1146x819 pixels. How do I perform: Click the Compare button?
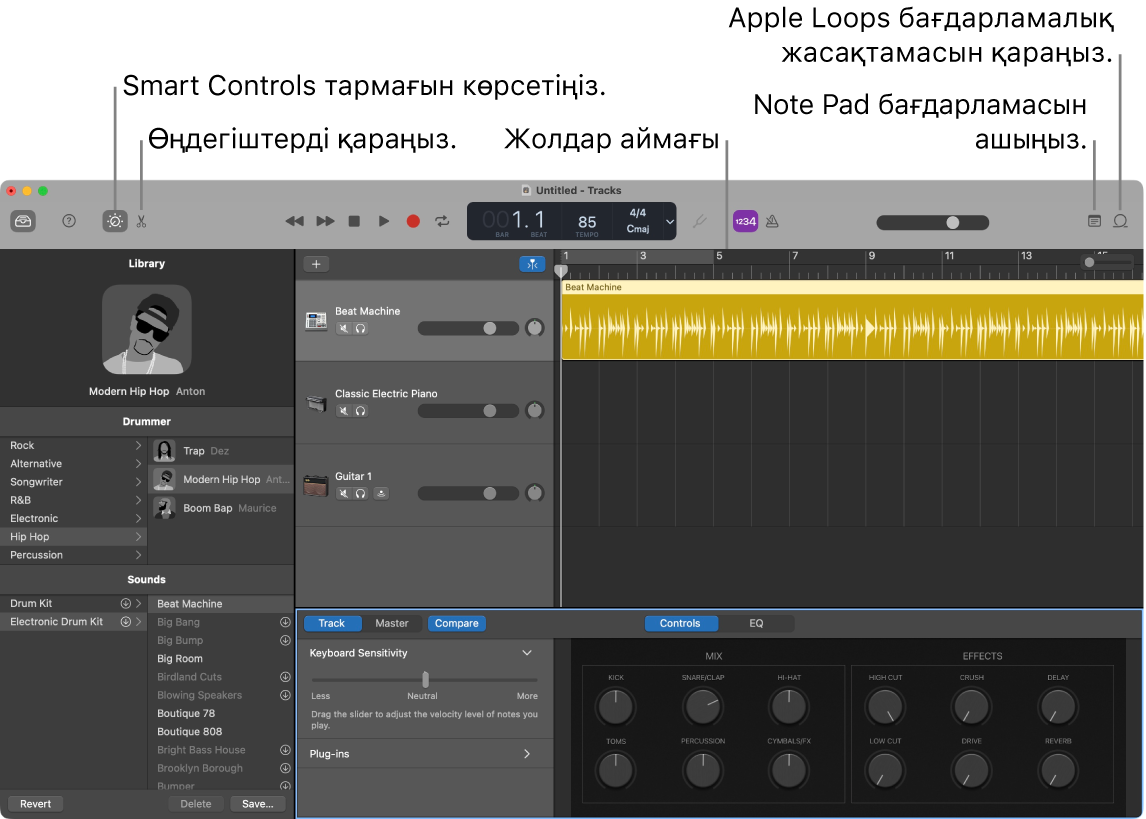456,623
